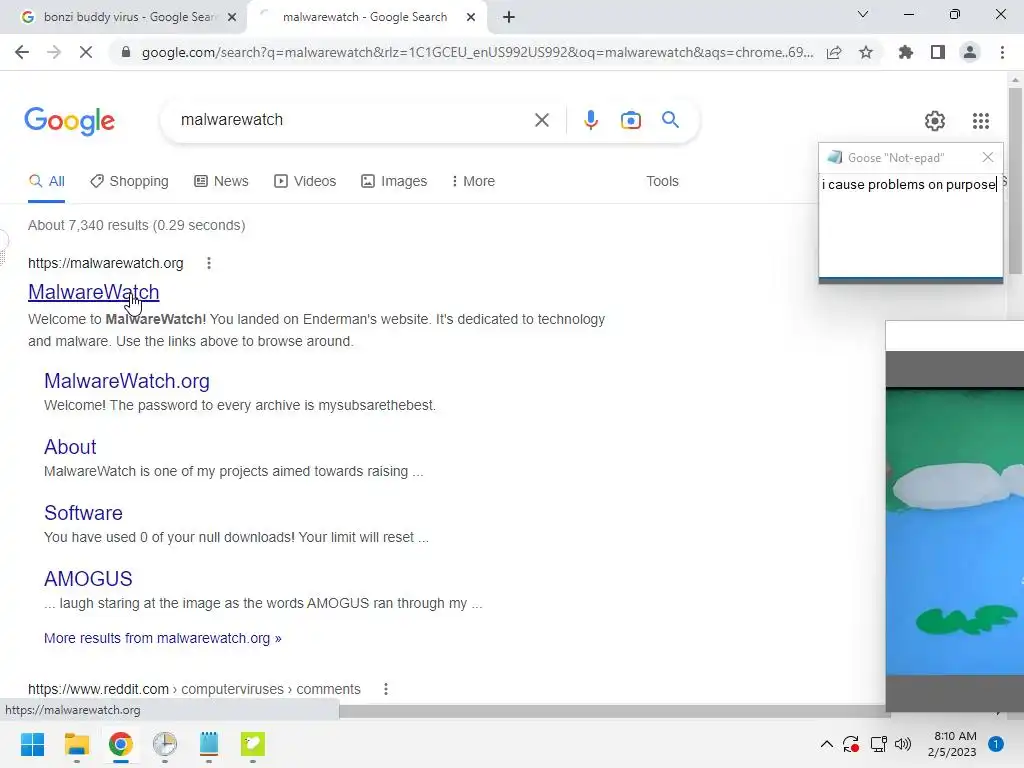The image size is (1024, 768).
Task: Click the forward navigation arrow
Action: pos(54,52)
